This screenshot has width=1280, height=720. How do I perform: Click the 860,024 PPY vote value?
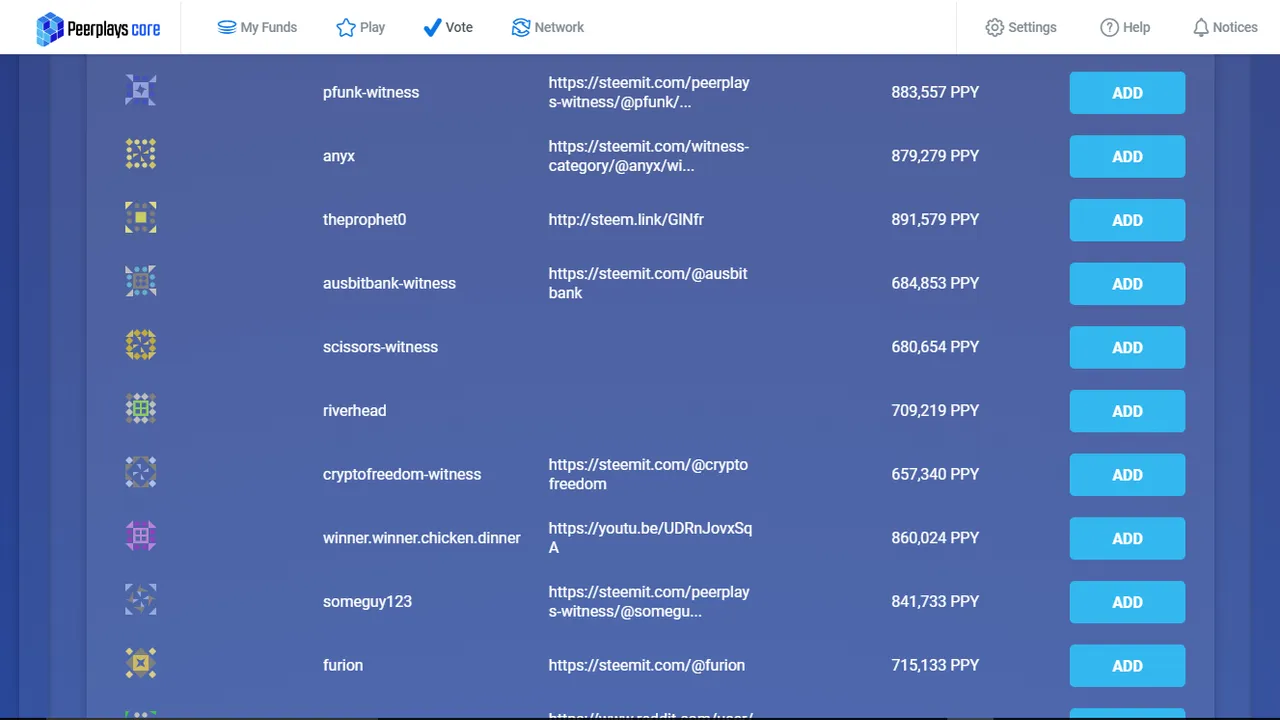click(935, 538)
